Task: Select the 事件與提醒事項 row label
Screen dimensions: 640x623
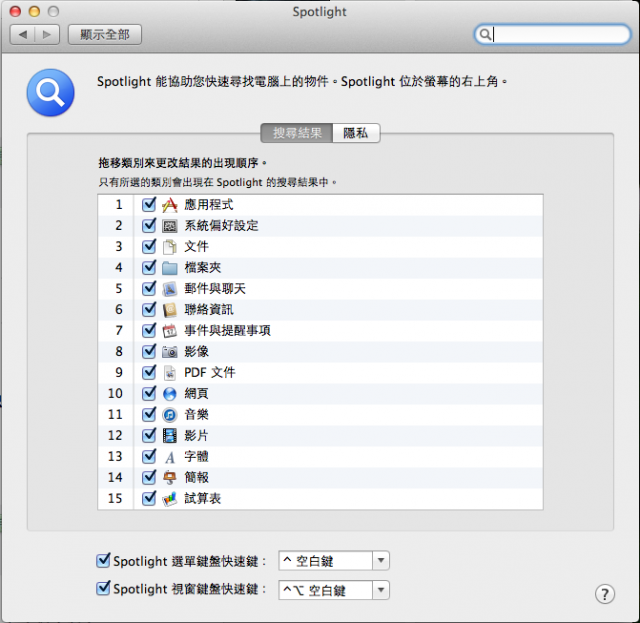Action: (x=227, y=330)
